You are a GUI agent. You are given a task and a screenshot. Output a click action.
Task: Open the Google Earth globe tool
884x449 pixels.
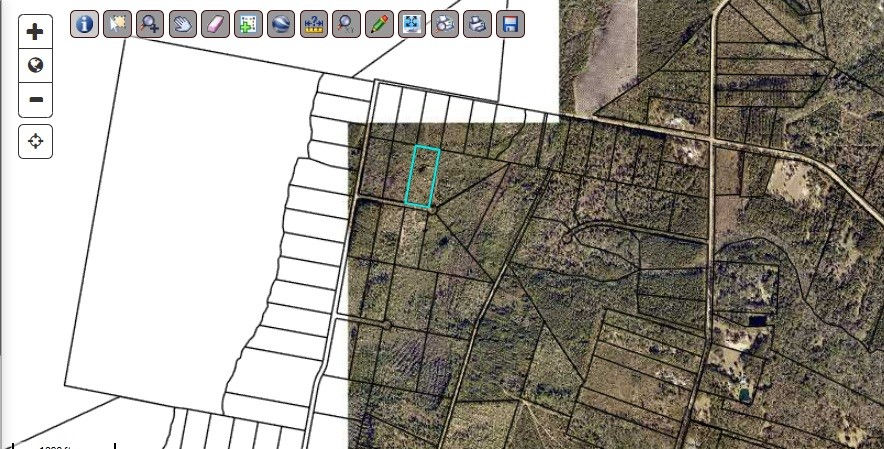281,24
